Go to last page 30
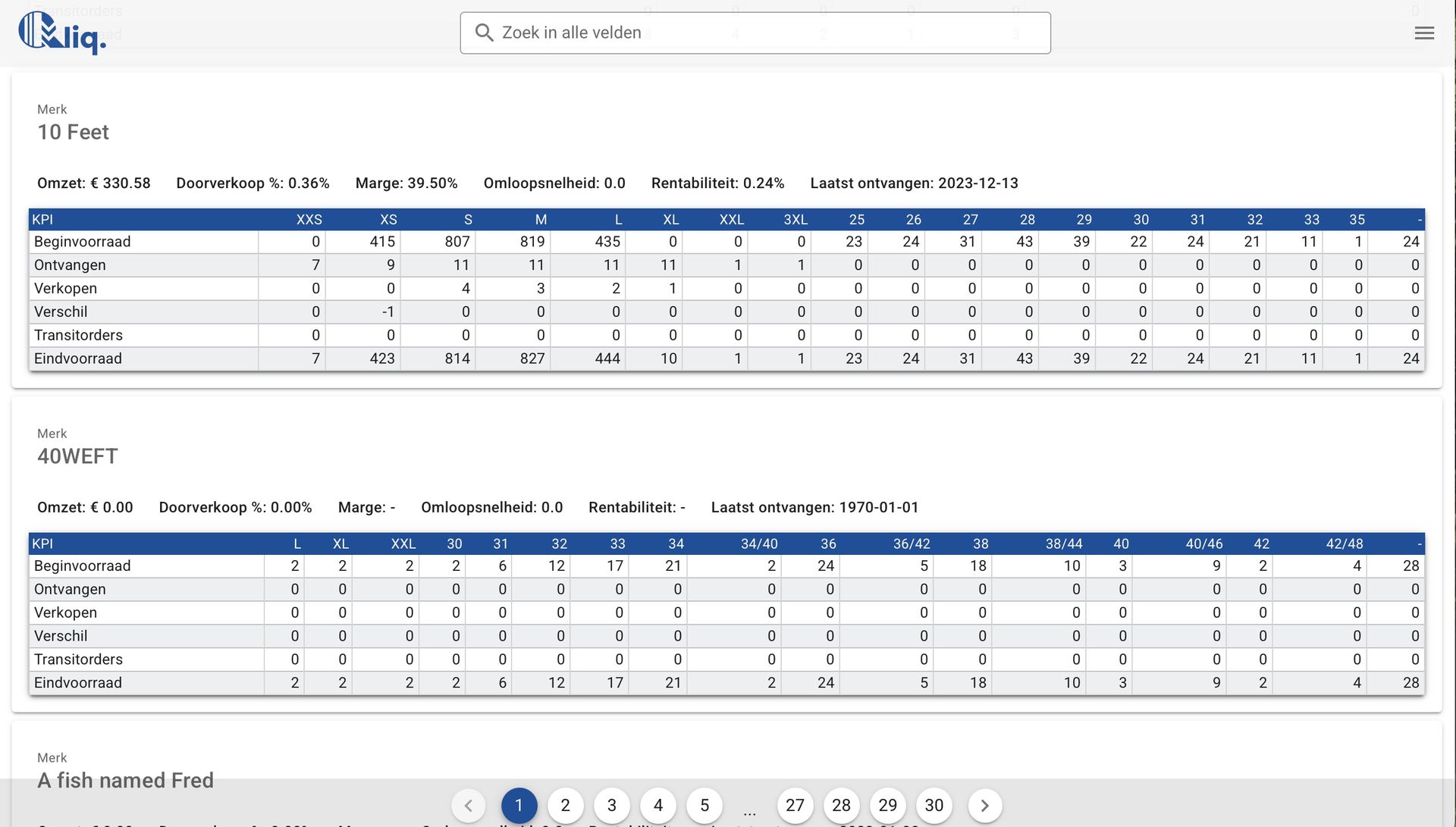Screen dimensions: 1456x827 [934, 805]
